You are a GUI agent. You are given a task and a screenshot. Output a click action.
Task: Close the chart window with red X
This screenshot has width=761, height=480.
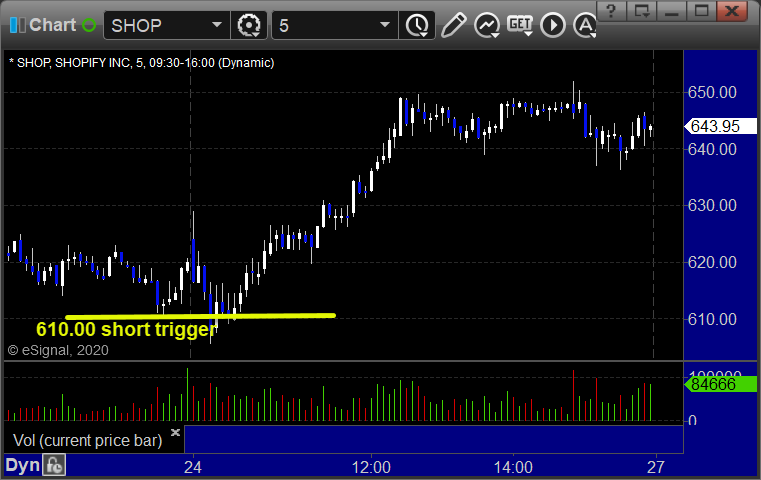point(732,11)
